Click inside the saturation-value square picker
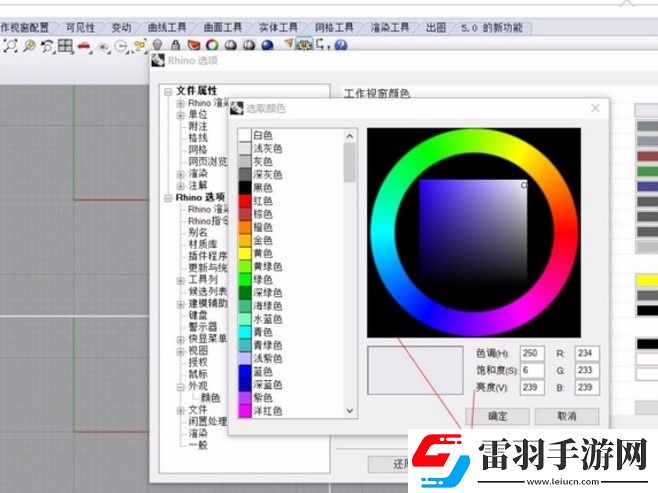Viewport: 658px width, 493px height. click(x=473, y=233)
